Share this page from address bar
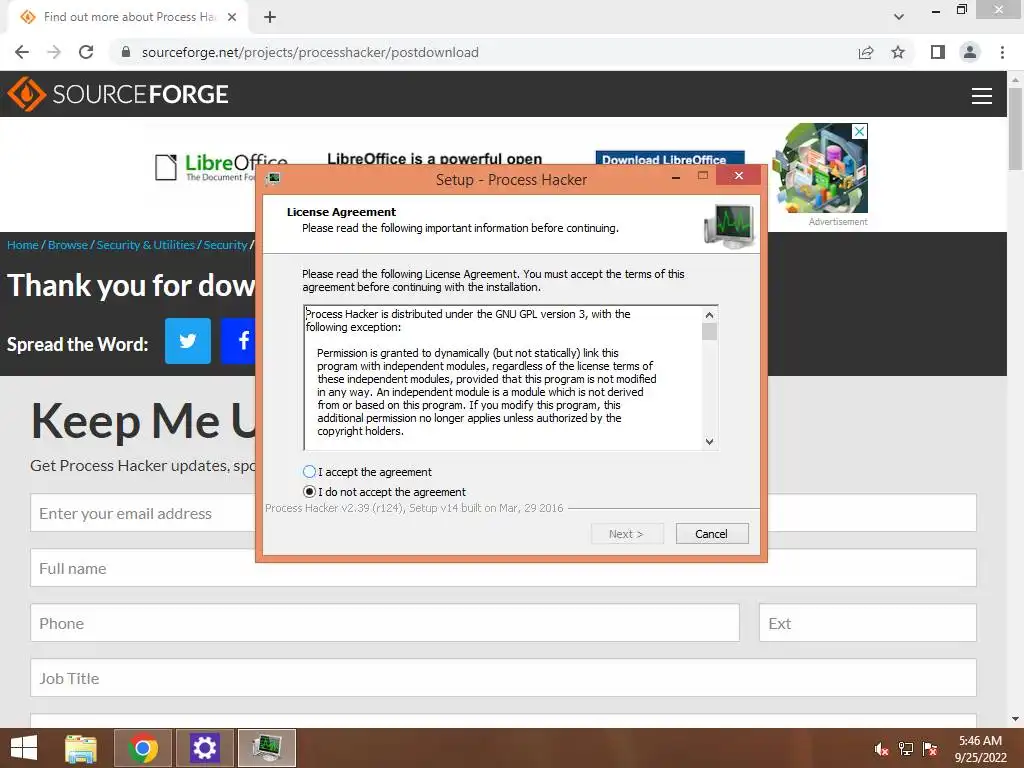 pyautogui.click(x=866, y=52)
